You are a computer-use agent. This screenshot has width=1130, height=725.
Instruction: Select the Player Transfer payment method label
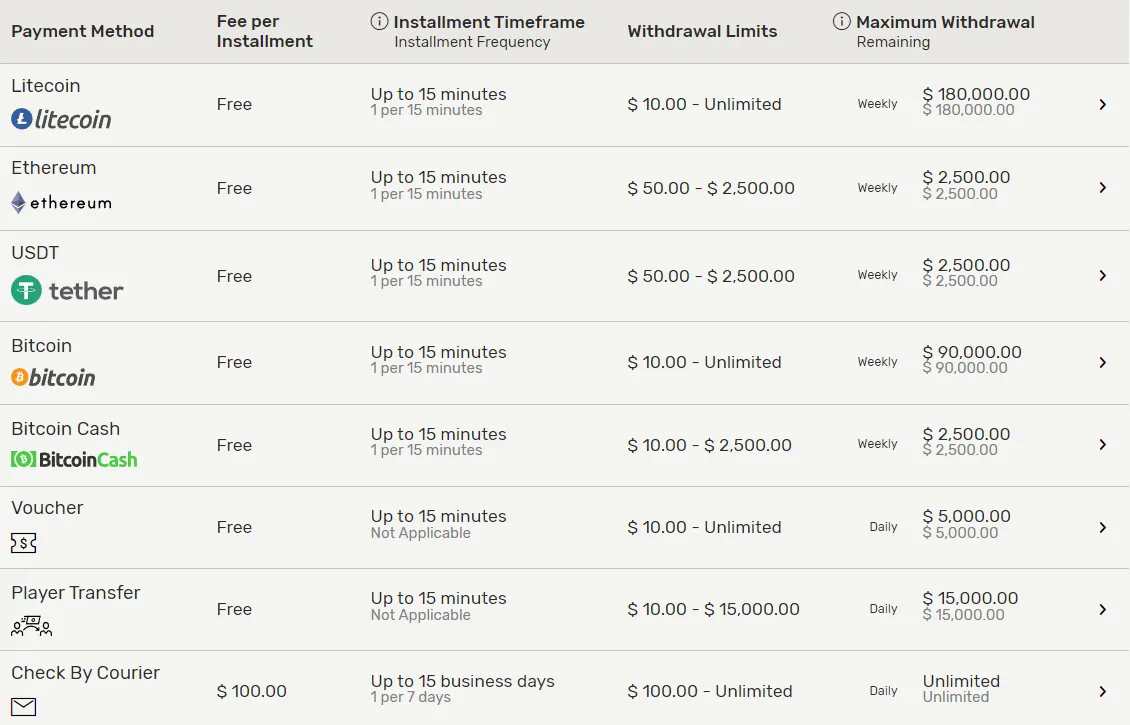75,592
